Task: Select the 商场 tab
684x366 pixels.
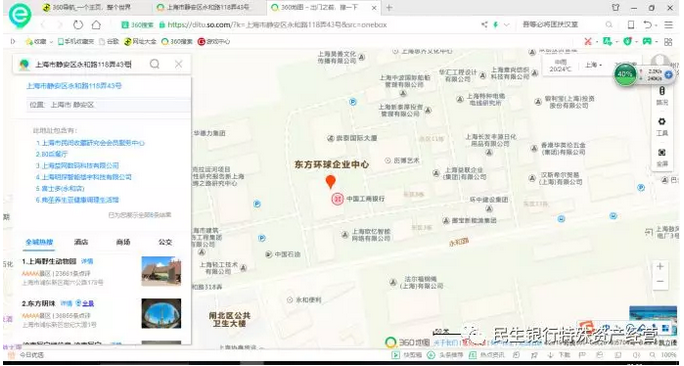Action: point(123,242)
